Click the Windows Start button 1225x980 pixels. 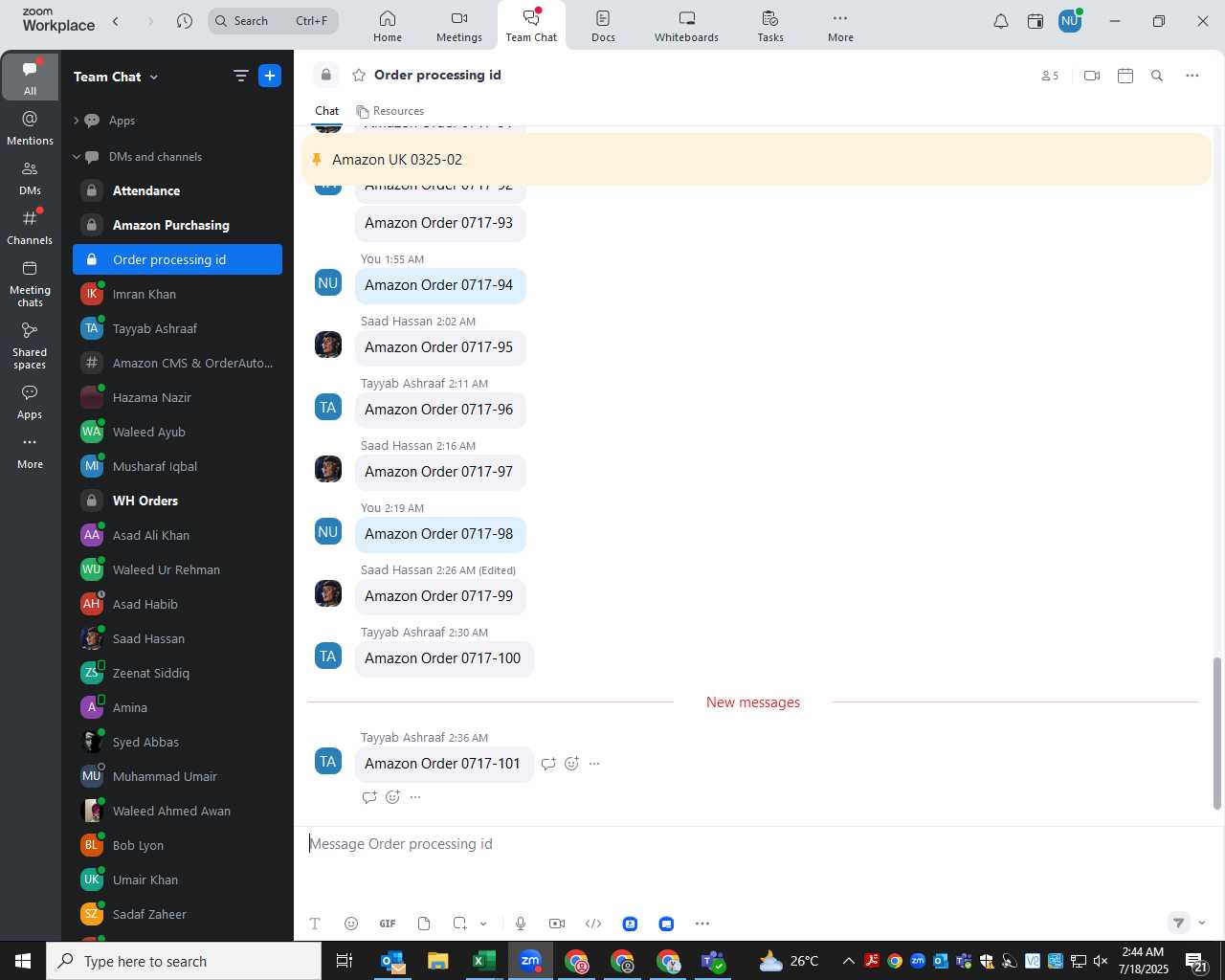[x=23, y=961]
